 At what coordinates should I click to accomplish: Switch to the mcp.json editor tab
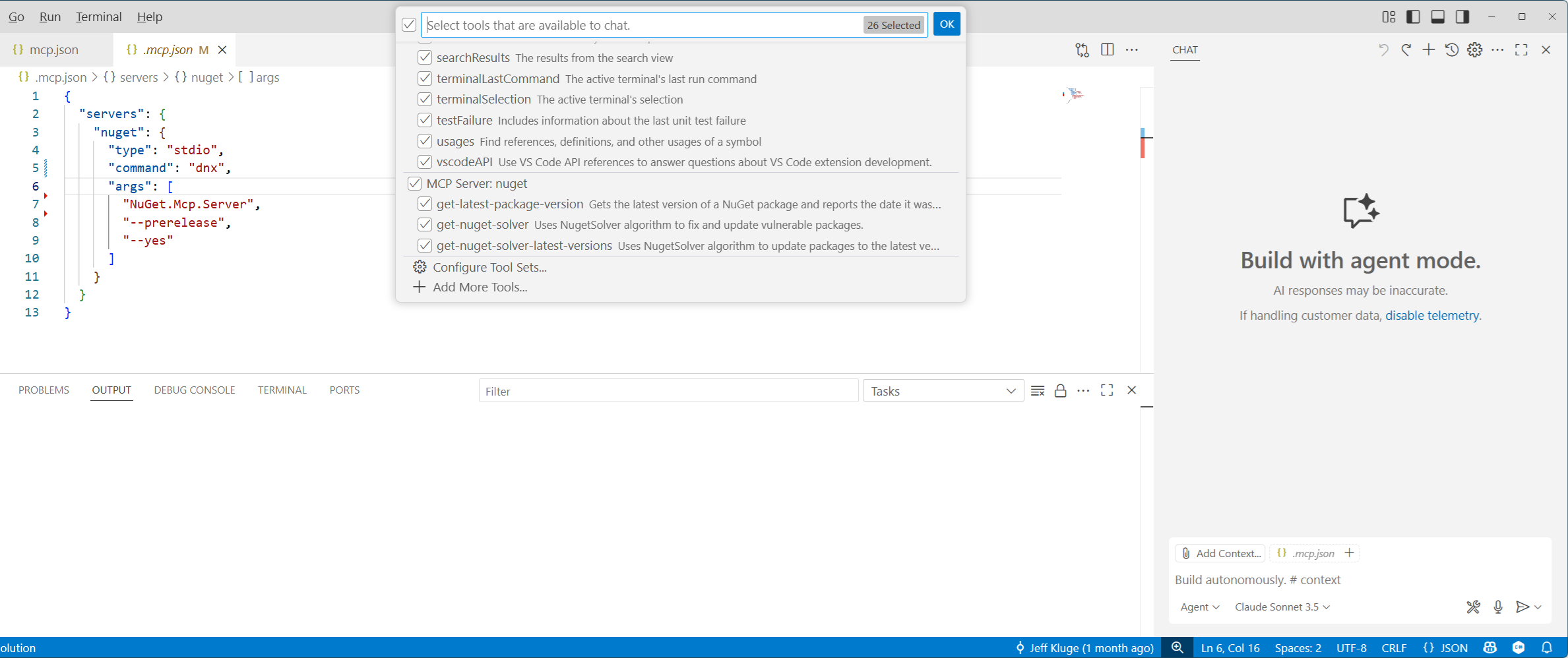coord(54,49)
